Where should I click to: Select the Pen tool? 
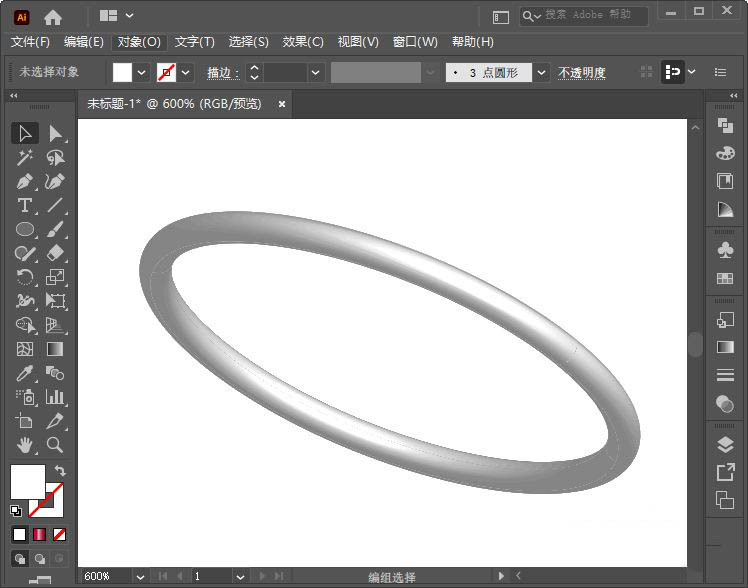coord(26,182)
